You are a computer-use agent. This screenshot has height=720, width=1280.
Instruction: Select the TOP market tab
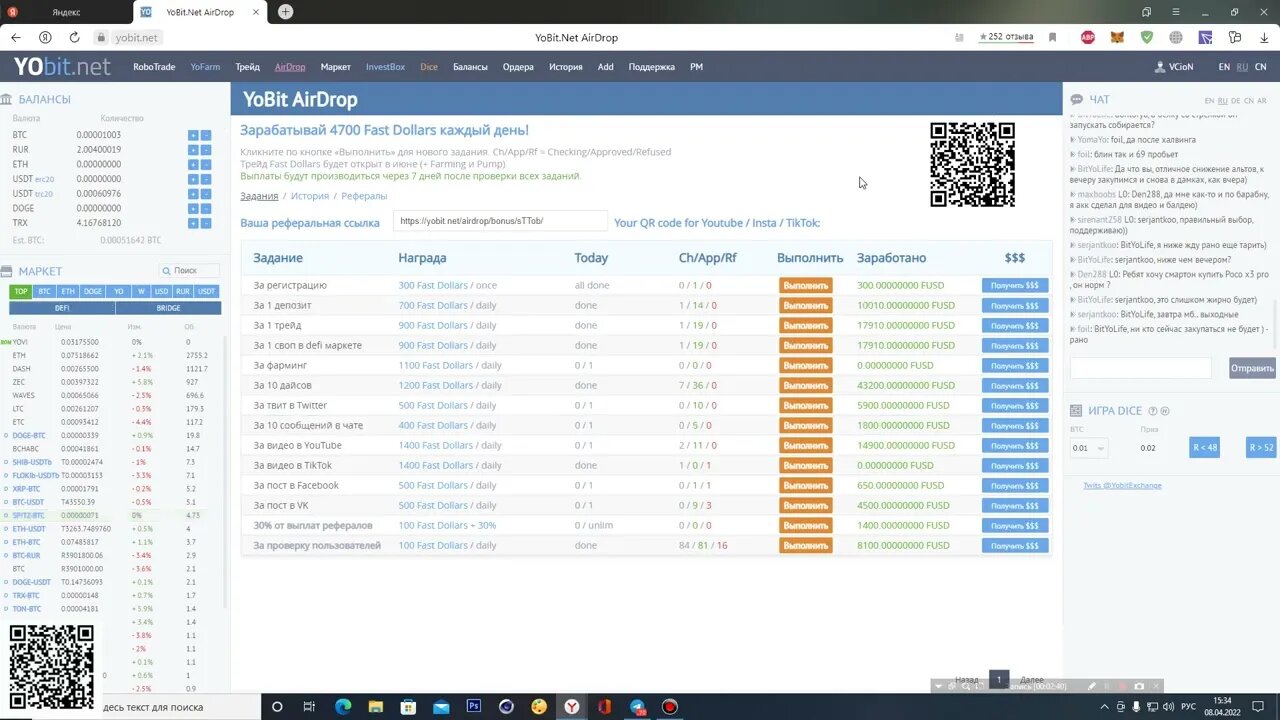20,291
